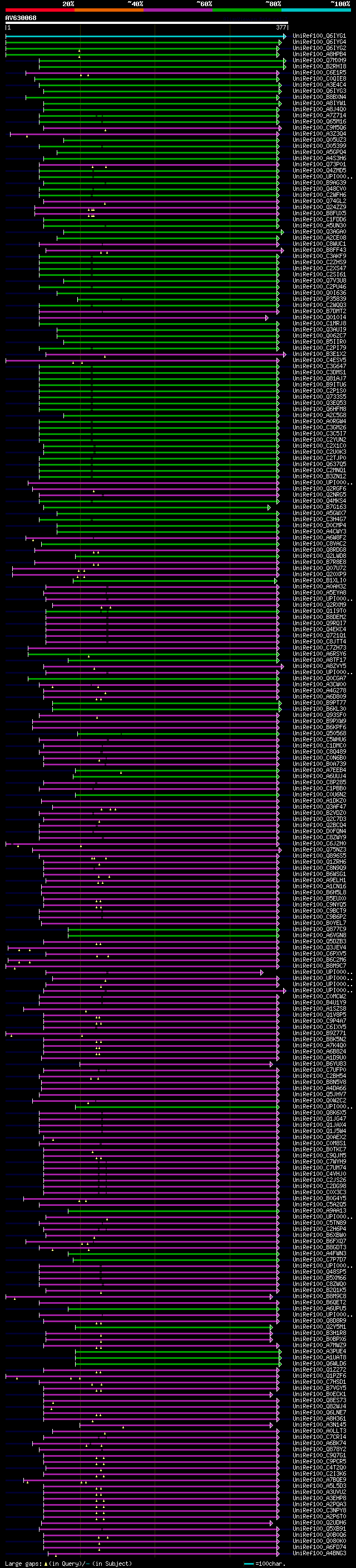The width and height of the screenshot is (356, 1568).
Task: Click hit label UniRef100_Q65M16
Action: coord(319,122)
